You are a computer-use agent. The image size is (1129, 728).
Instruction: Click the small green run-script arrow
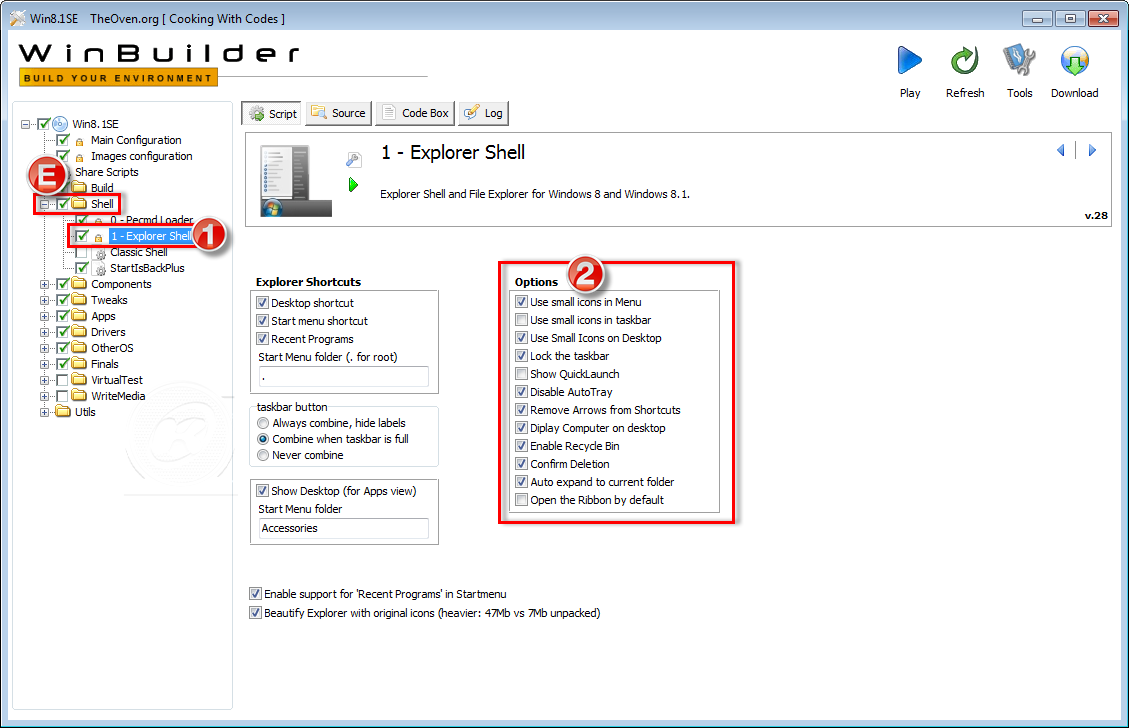tap(354, 185)
